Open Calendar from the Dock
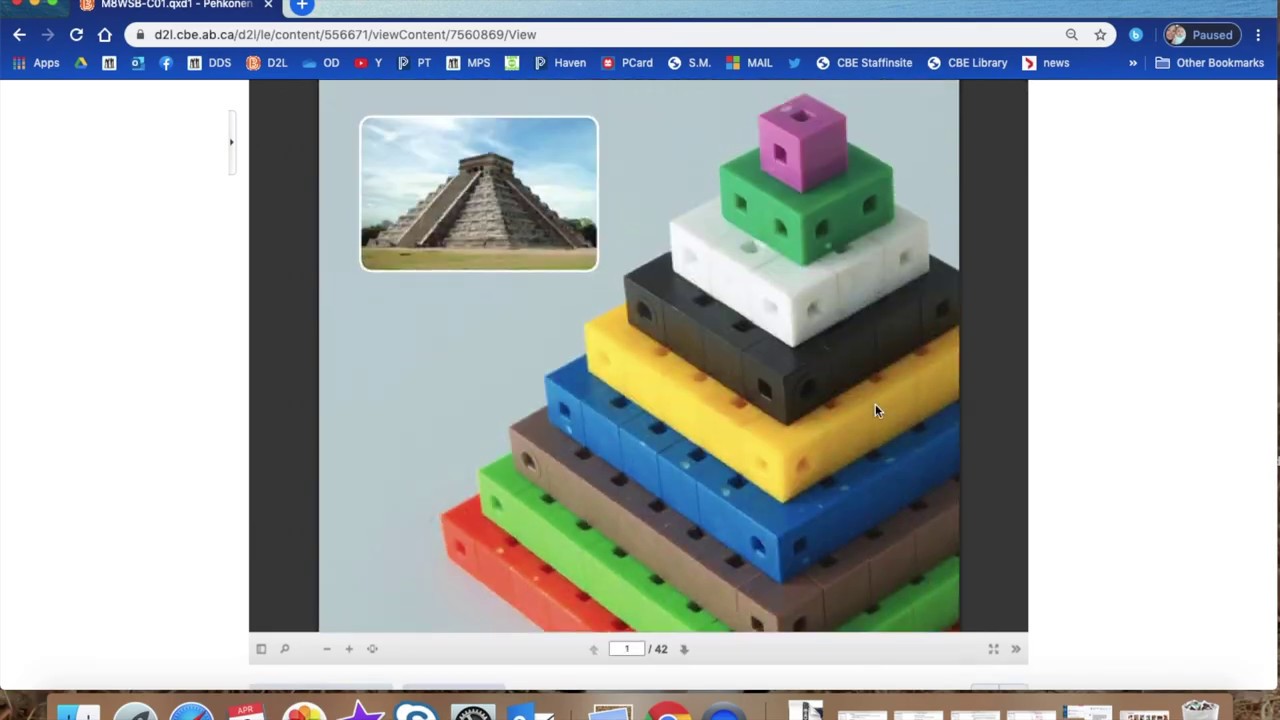 pyautogui.click(x=246, y=711)
